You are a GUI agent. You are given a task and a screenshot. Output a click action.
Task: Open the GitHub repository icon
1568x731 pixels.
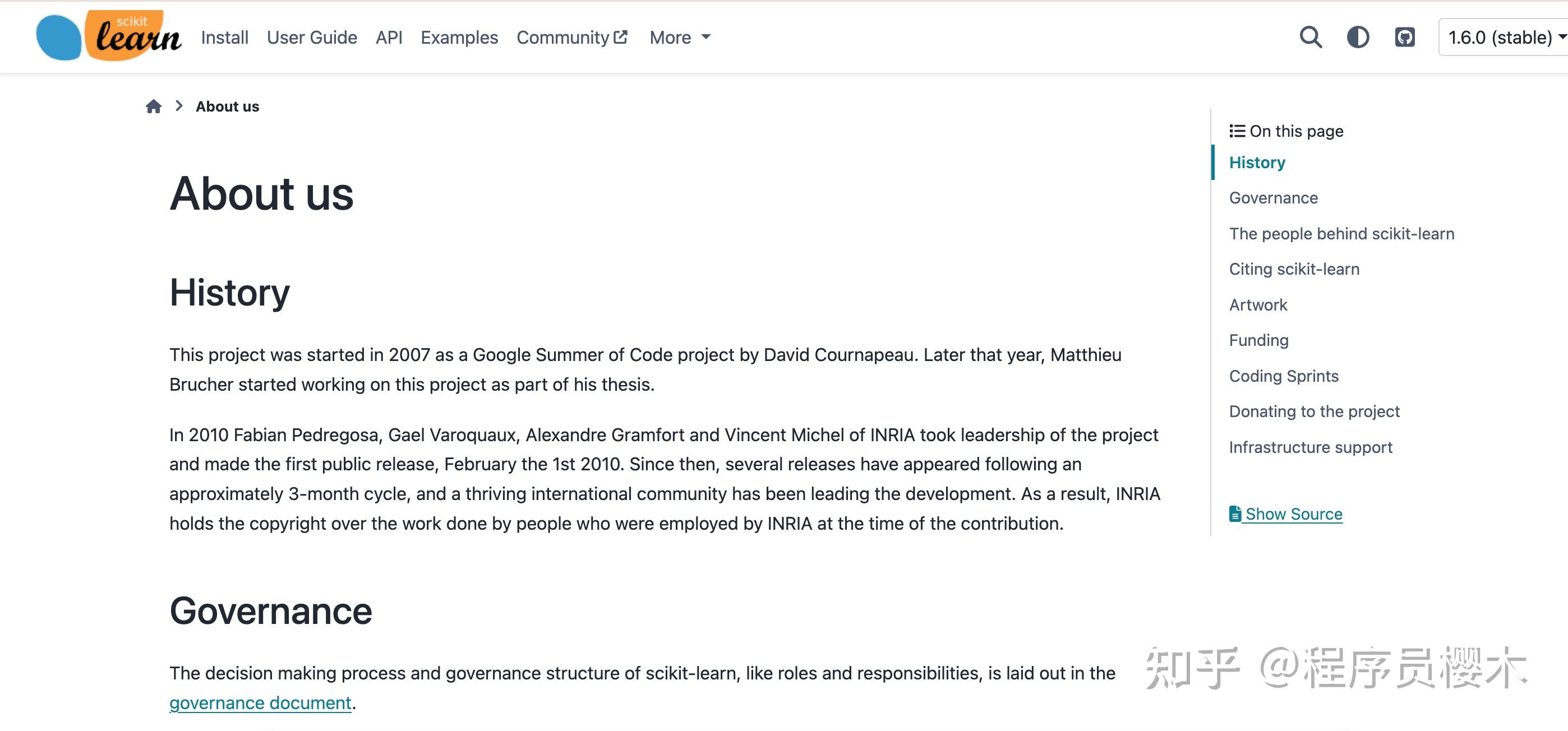click(x=1405, y=37)
